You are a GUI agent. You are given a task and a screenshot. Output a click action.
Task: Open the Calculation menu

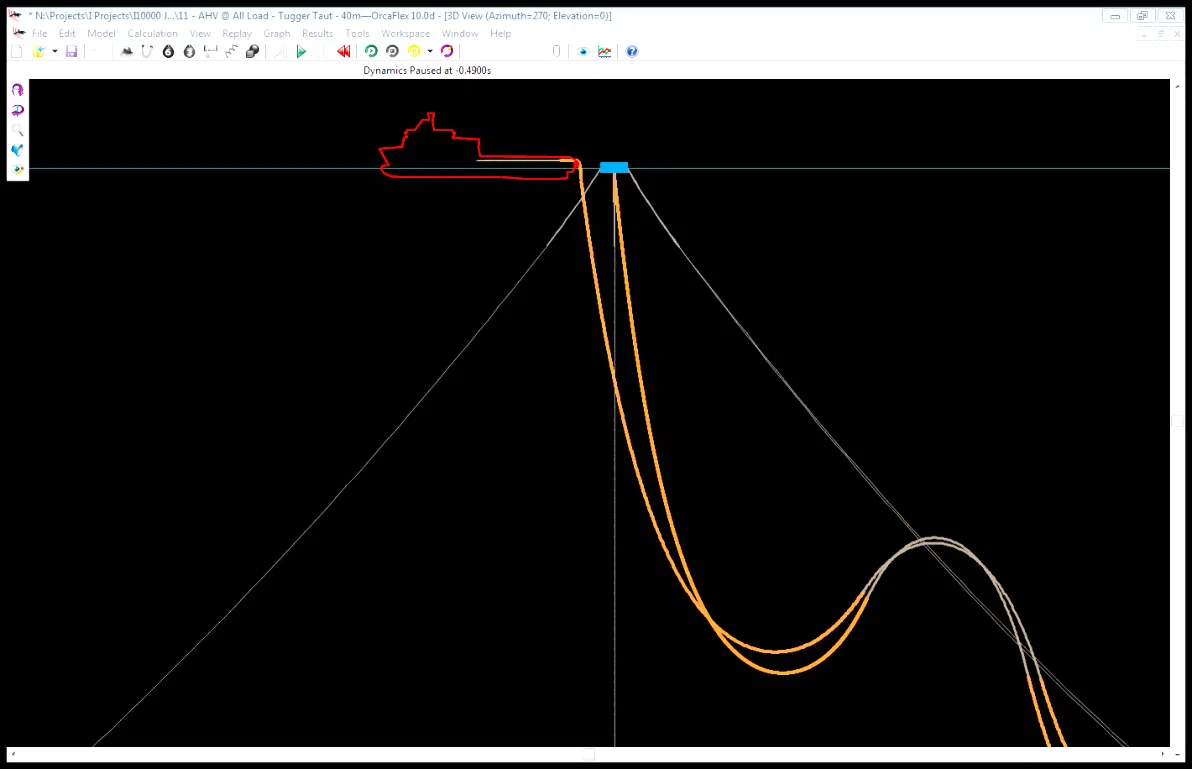pyautogui.click(x=152, y=33)
